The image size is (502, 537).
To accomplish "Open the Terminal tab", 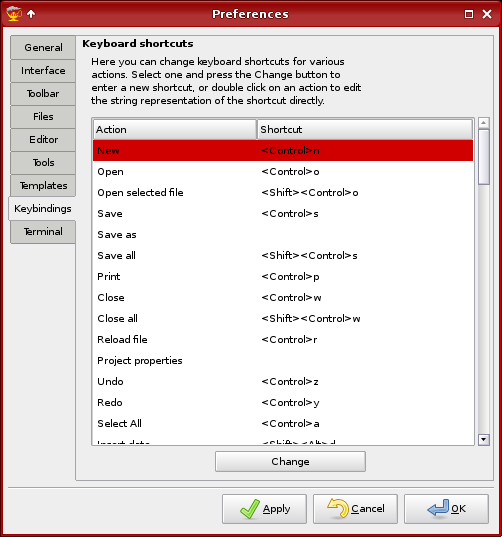I will tap(43, 232).
